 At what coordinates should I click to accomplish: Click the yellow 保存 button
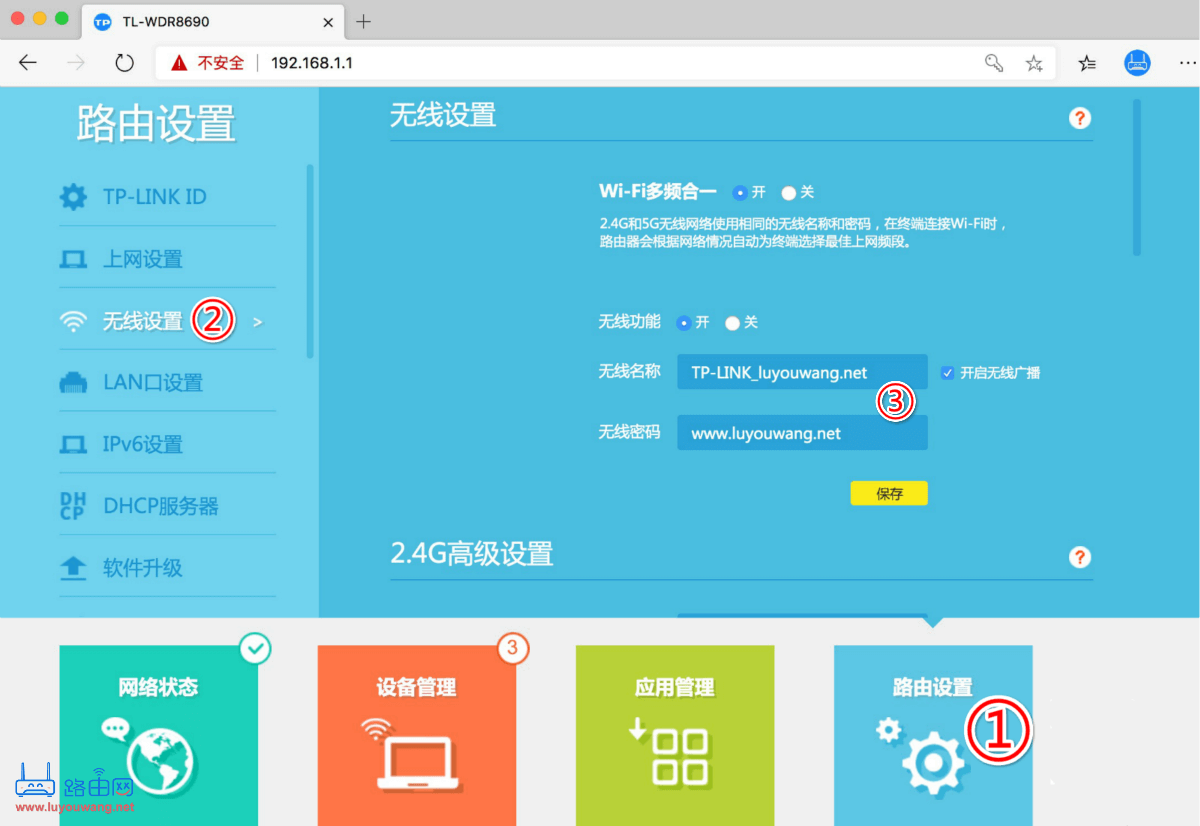point(888,493)
